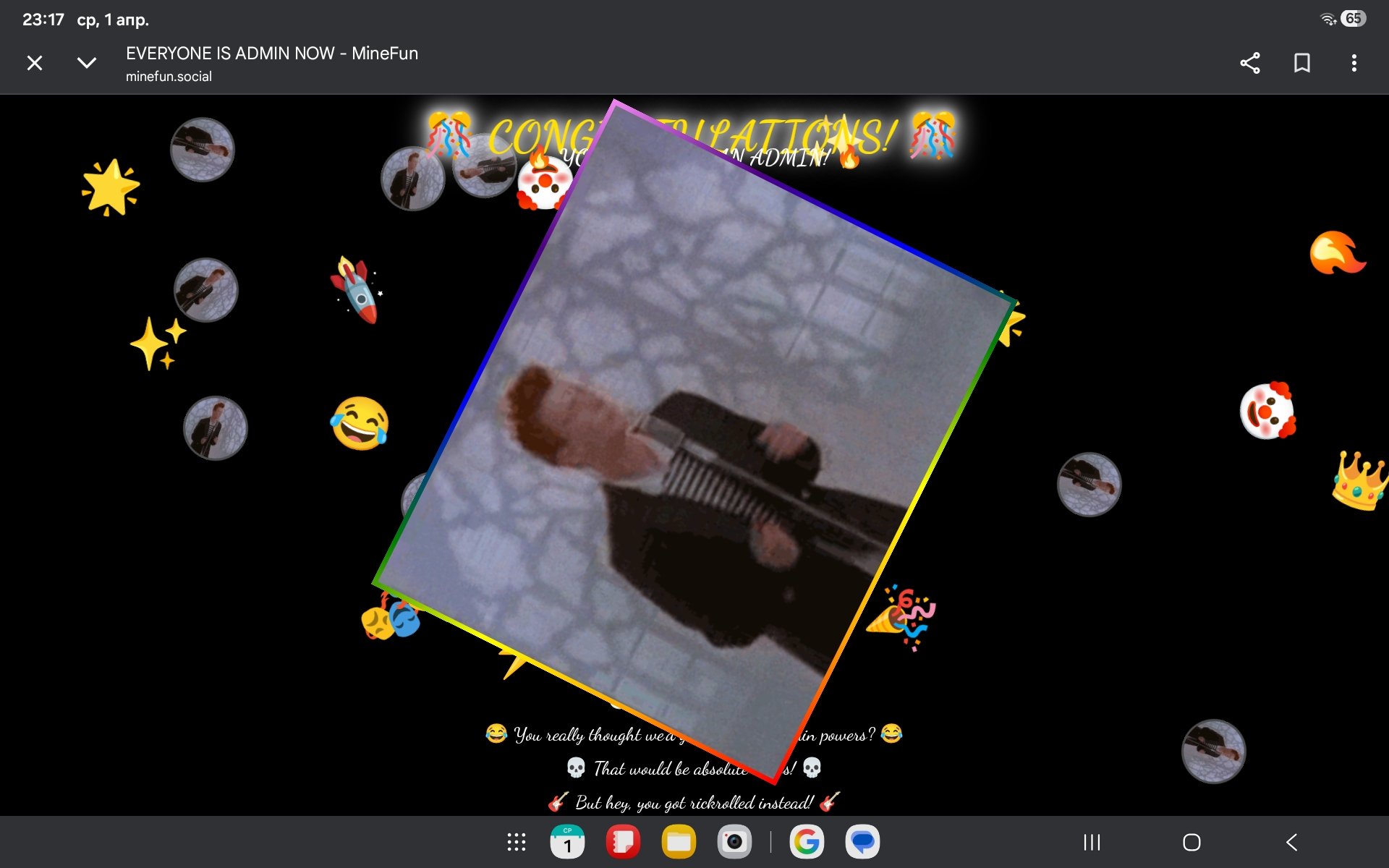Image resolution: width=1389 pixels, height=868 pixels.
Task: Launch the Camera app
Action: pos(734,842)
